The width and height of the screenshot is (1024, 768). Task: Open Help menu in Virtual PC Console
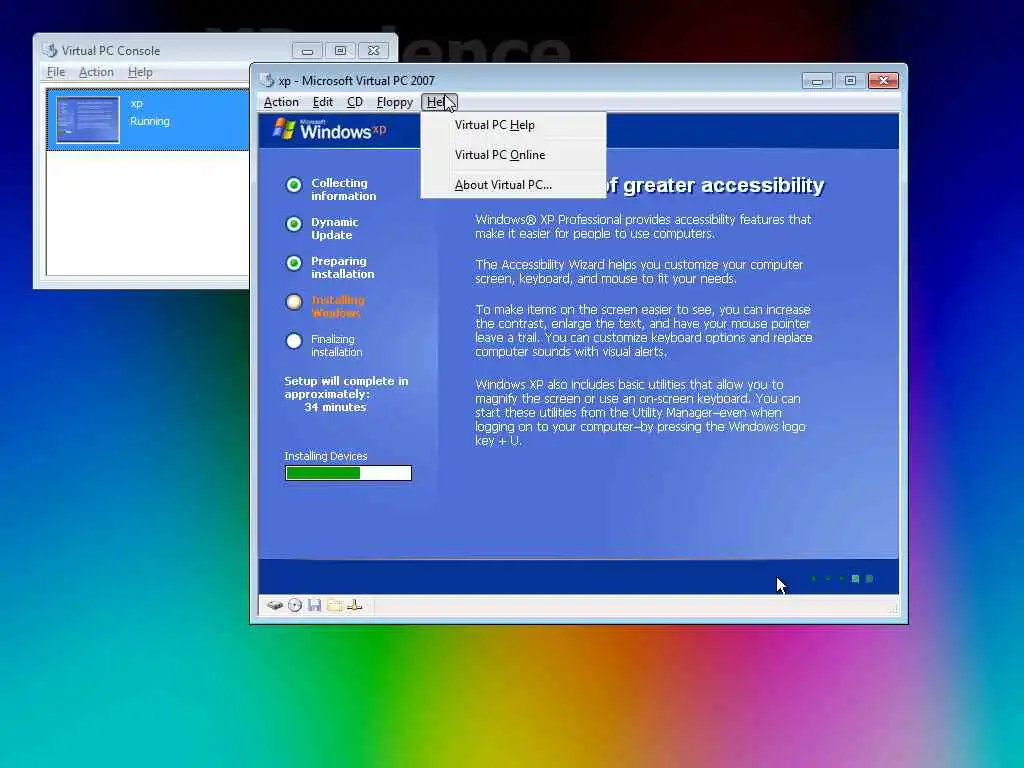[x=140, y=72]
